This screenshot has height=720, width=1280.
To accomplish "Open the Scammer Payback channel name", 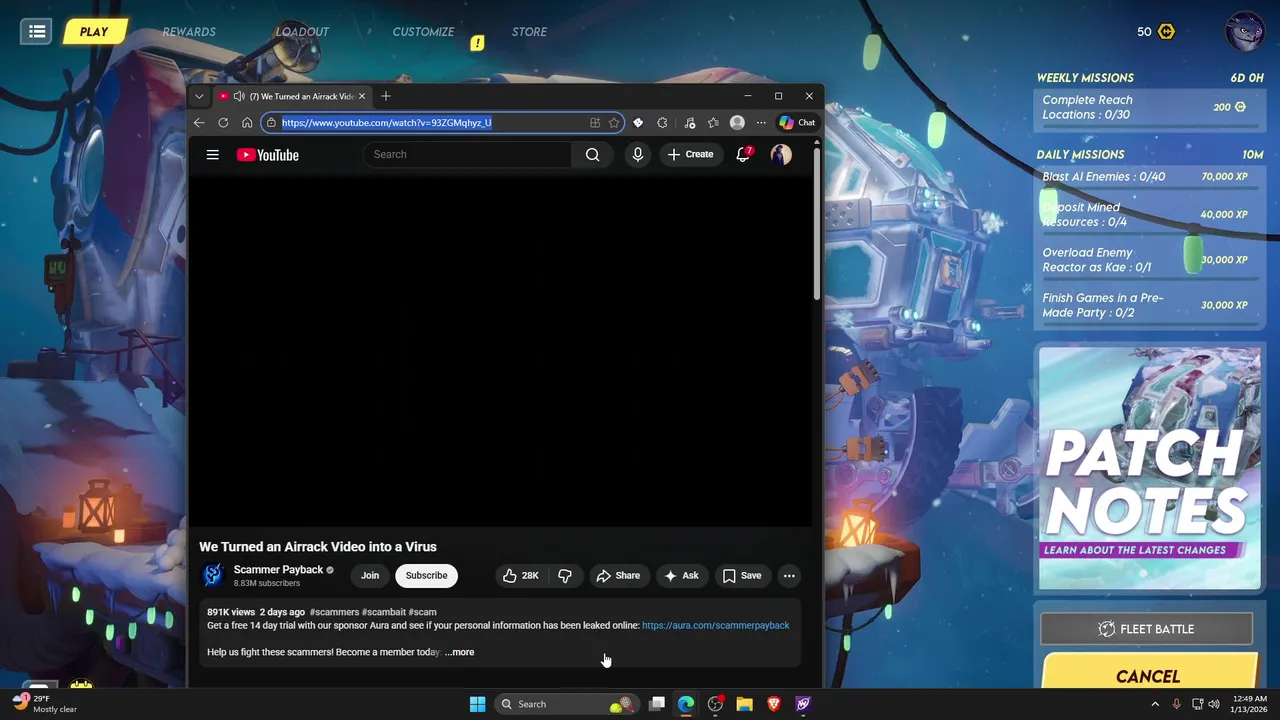I will tap(278, 570).
